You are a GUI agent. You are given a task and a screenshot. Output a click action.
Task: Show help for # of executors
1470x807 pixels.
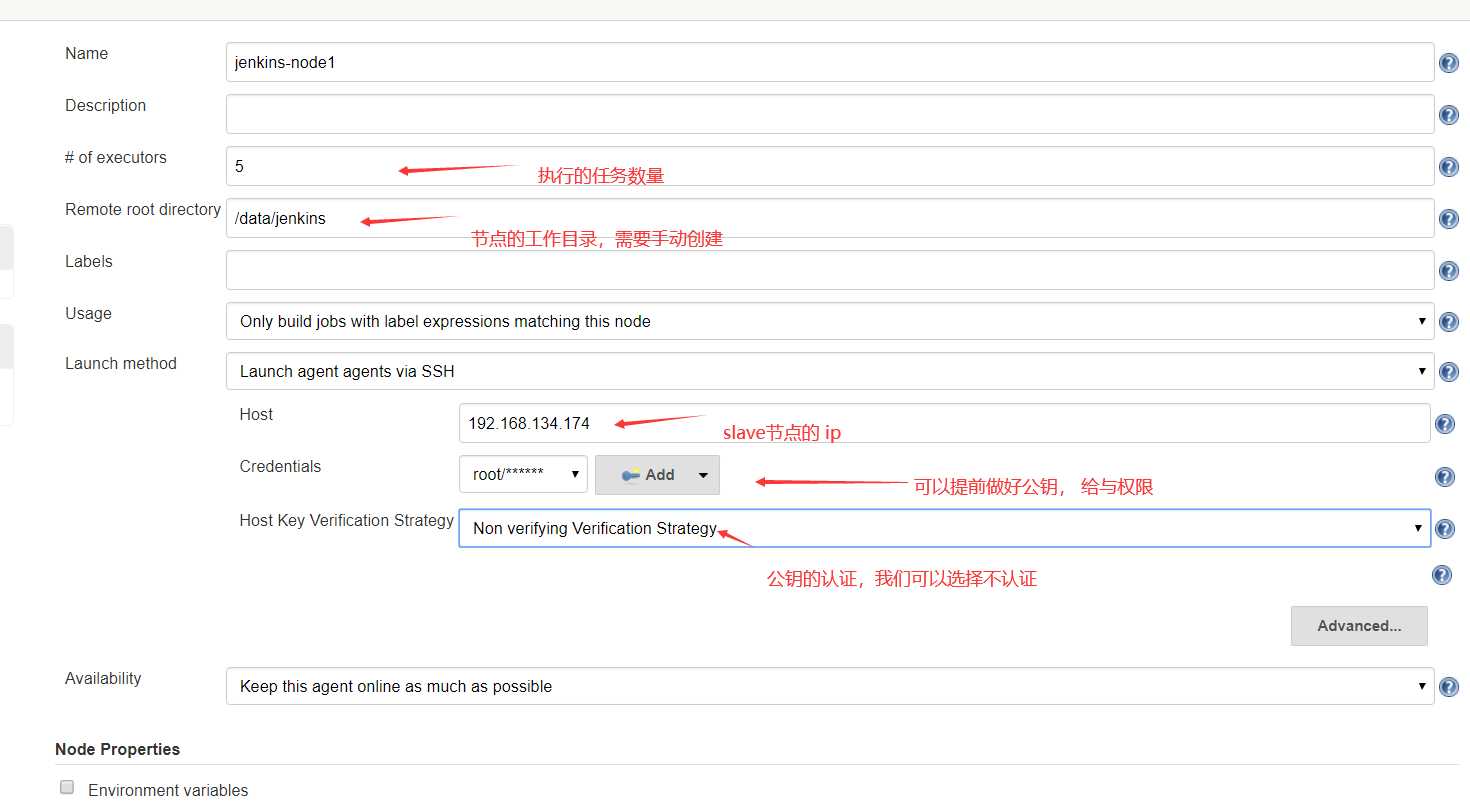pyautogui.click(x=1448, y=167)
